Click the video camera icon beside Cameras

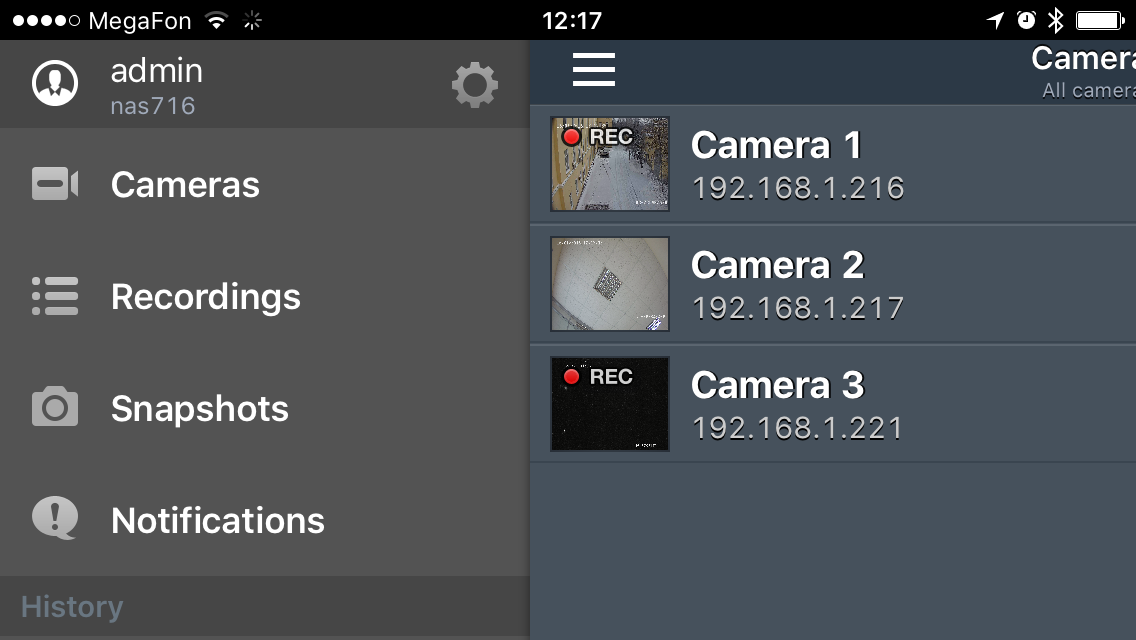(55, 184)
